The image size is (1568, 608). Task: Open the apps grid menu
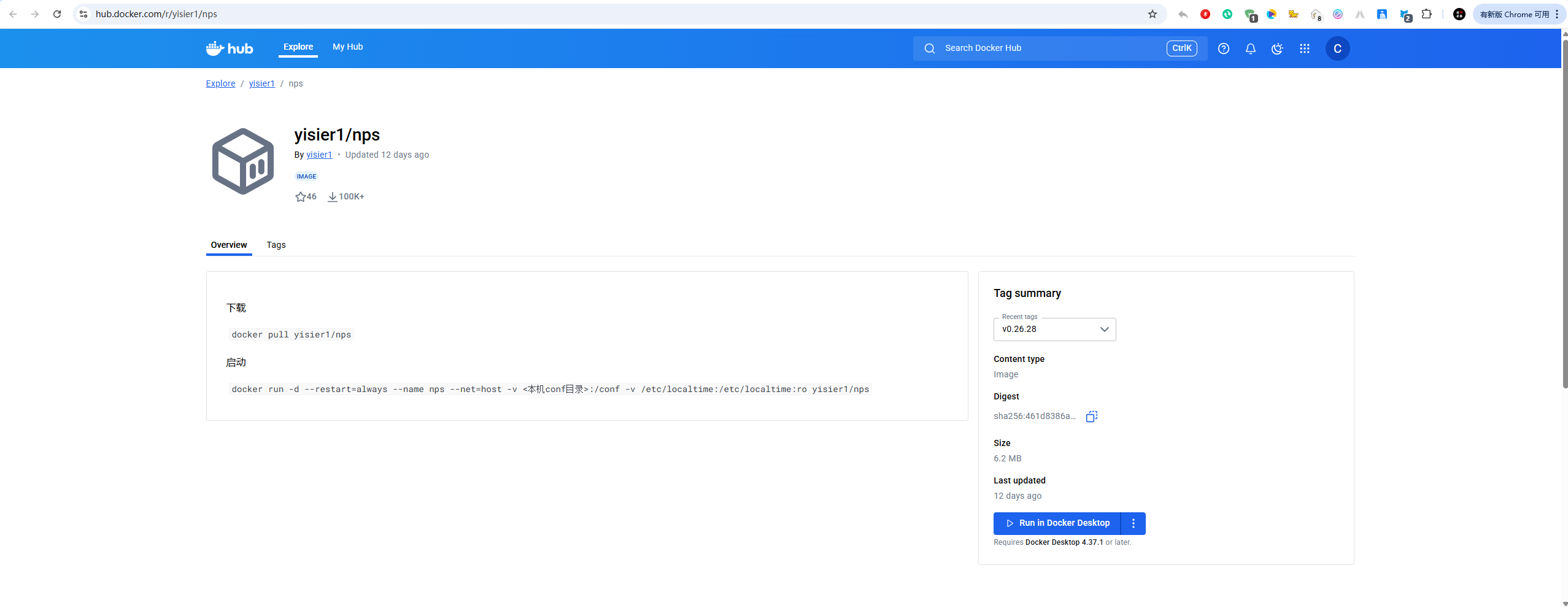coord(1304,48)
